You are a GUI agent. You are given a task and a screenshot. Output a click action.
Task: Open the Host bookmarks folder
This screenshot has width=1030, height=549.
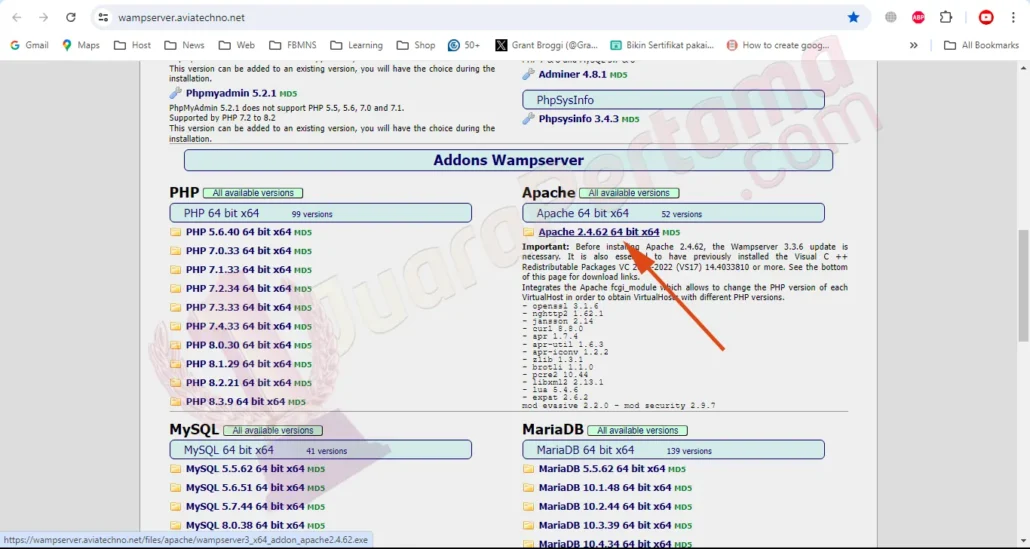132,45
